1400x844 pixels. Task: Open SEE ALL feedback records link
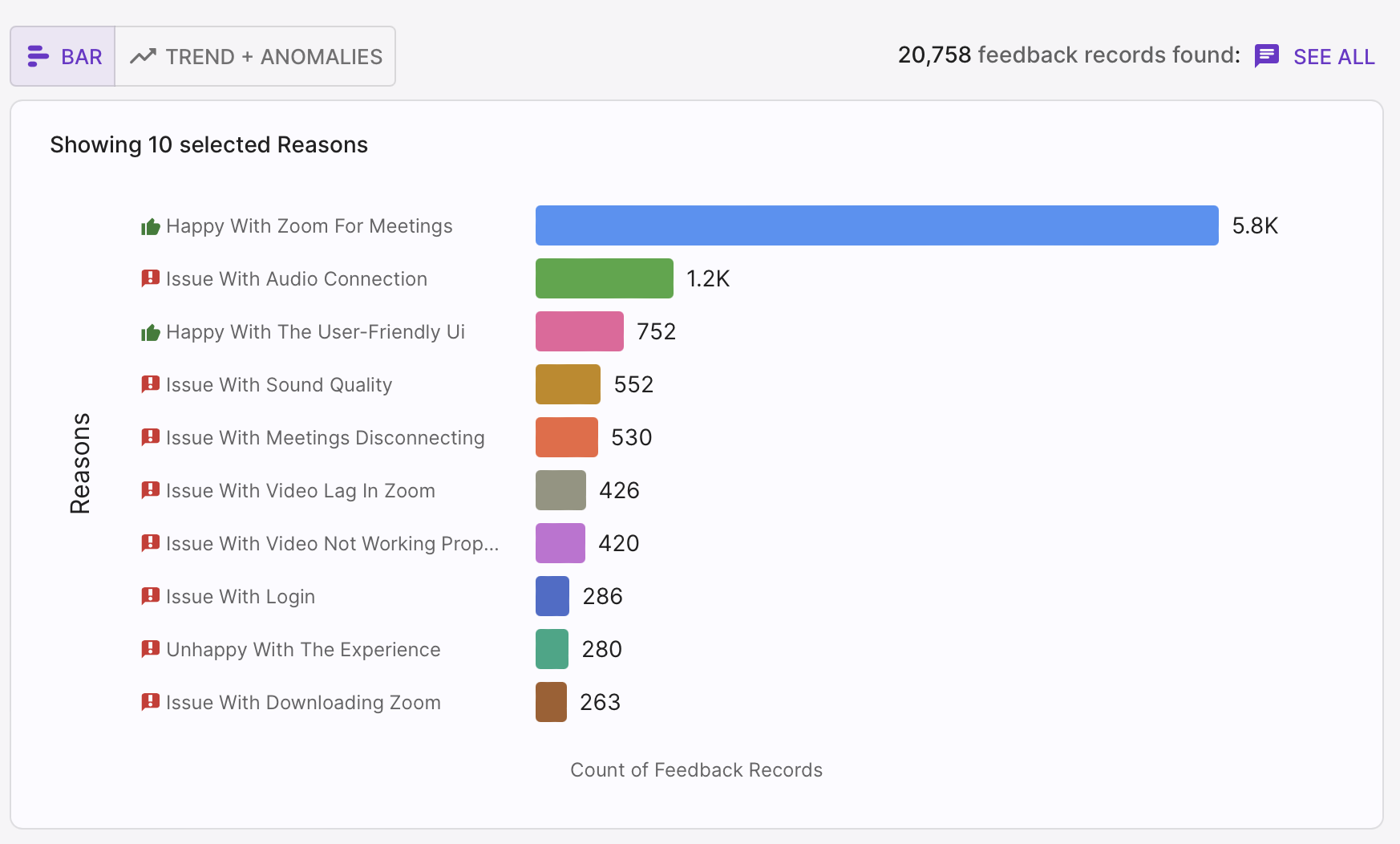coord(1333,57)
